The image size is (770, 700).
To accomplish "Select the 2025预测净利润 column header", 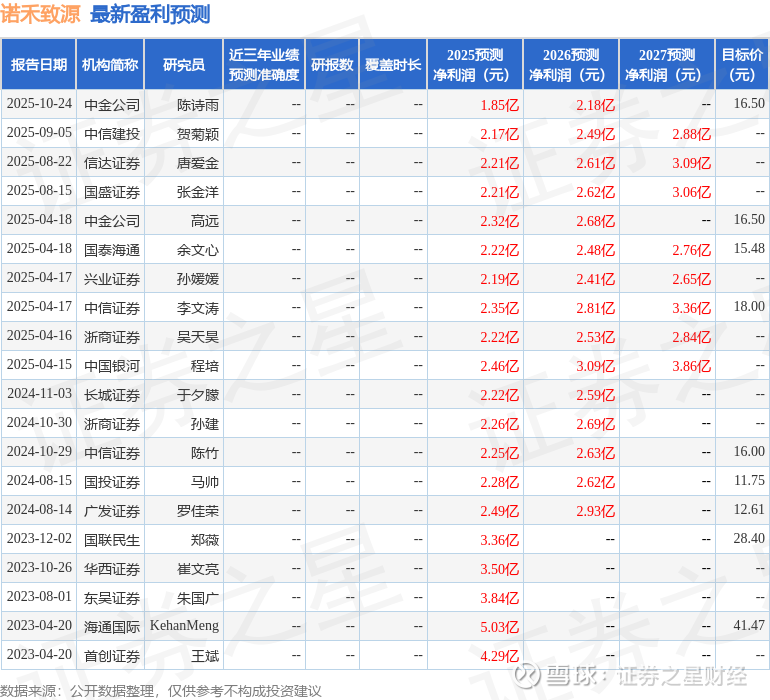I will click(x=475, y=64).
